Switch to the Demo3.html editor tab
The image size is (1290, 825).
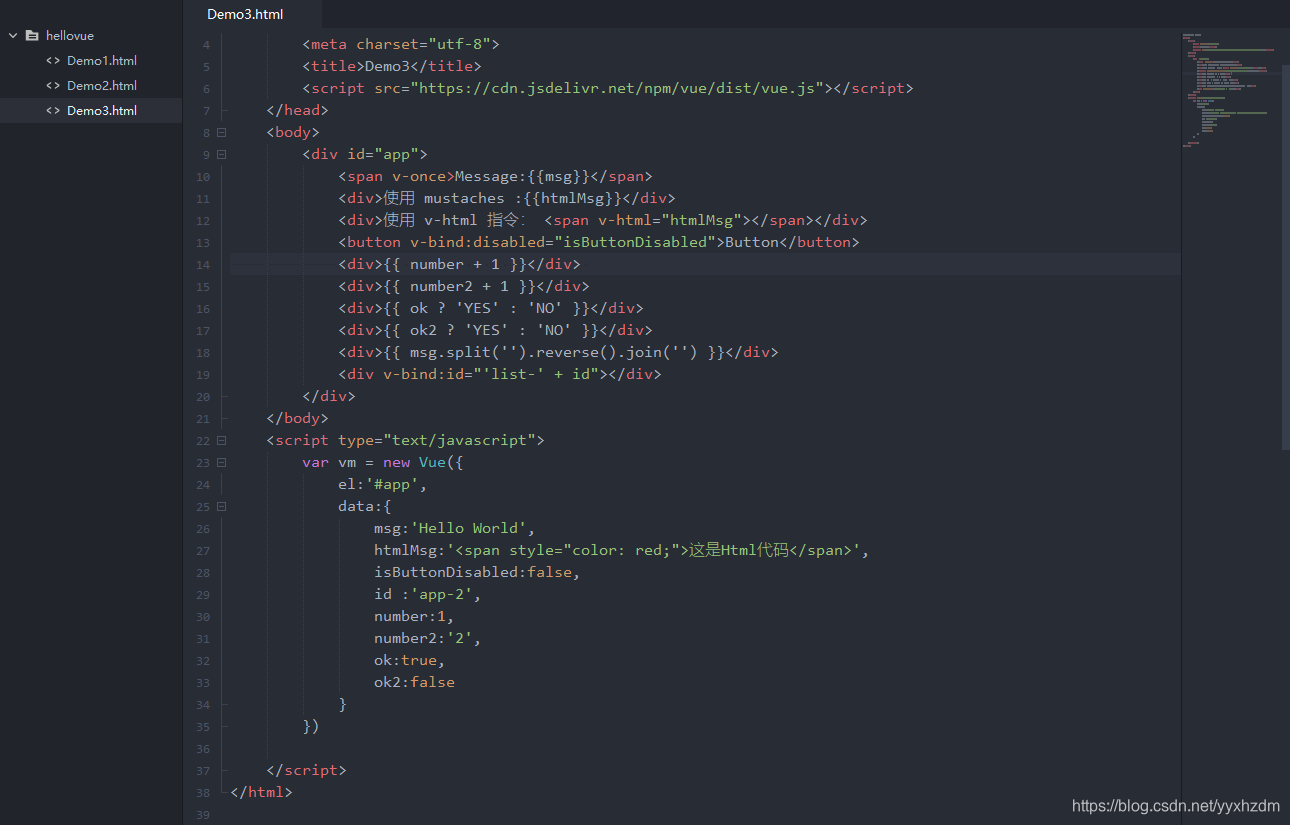(x=245, y=14)
